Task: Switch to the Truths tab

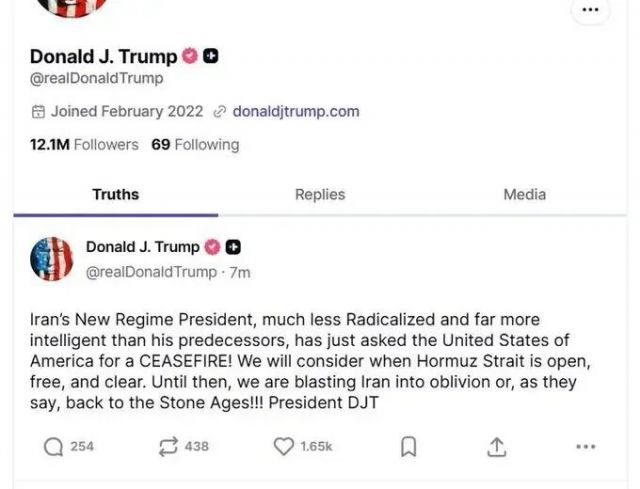Action: pos(116,195)
